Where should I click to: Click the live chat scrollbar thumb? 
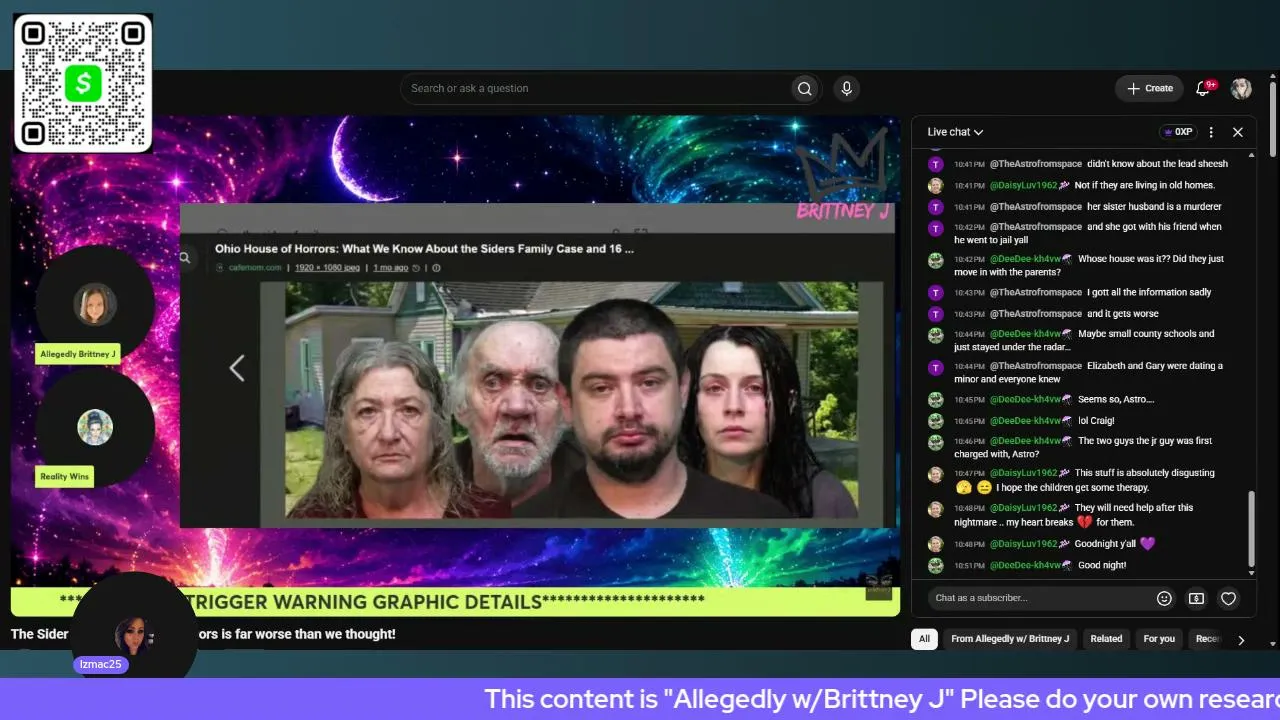[x=1251, y=530]
